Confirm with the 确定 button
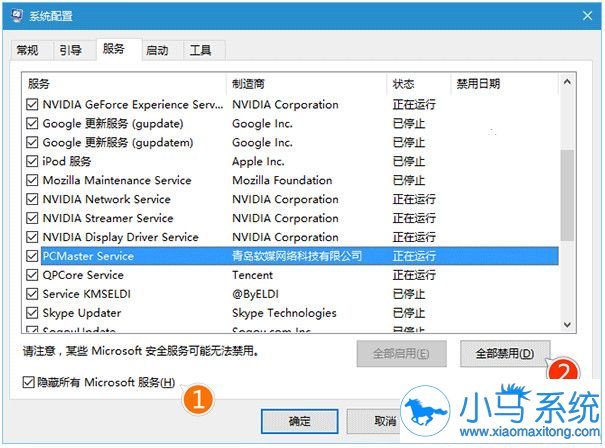This screenshot has width=605, height=448. point(300,421)
